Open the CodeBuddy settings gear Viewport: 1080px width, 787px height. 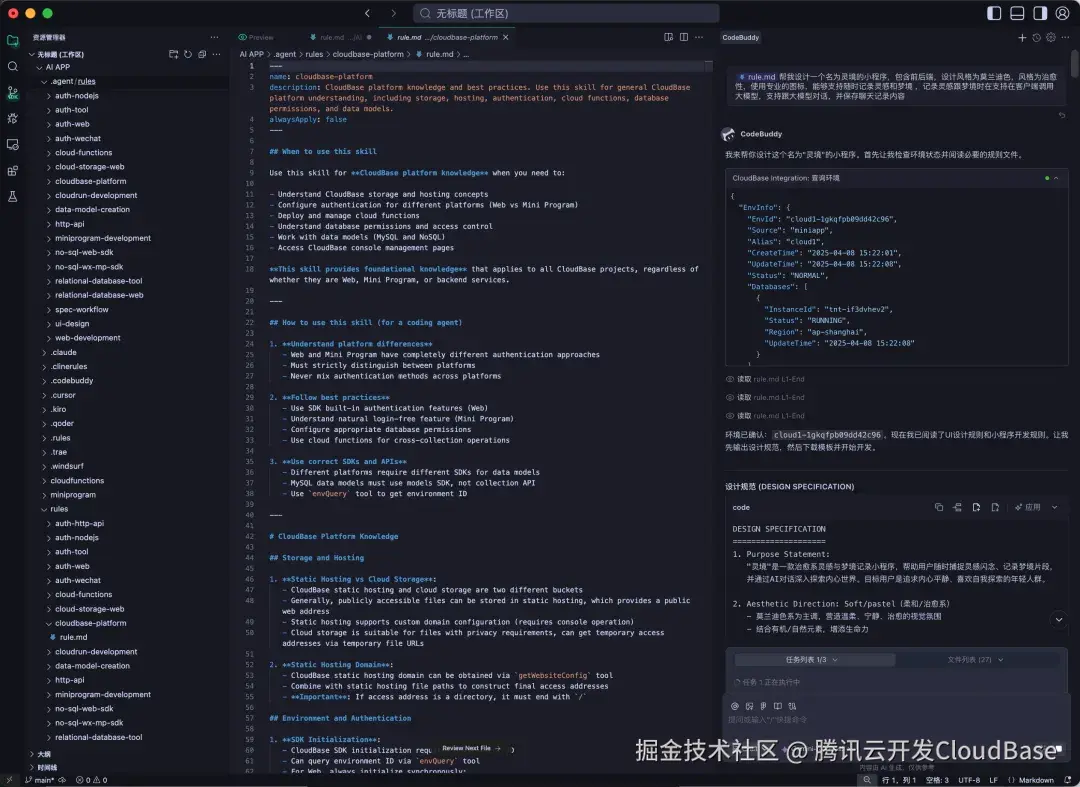tap(1051, 37)
